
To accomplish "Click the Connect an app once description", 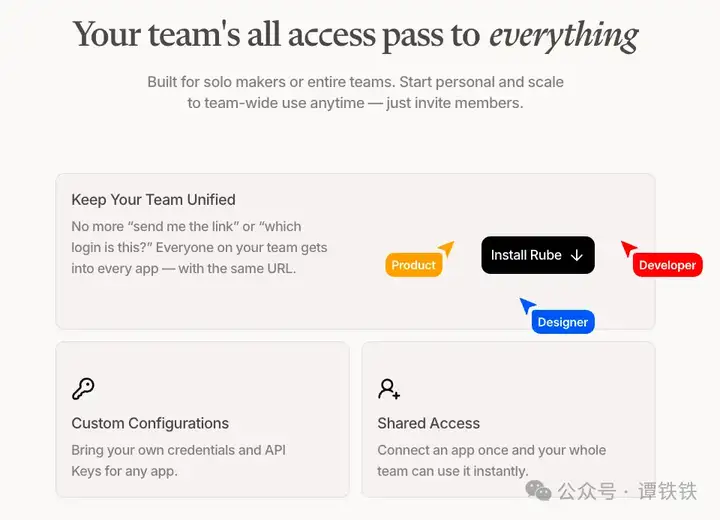I will tap(492, 460).
